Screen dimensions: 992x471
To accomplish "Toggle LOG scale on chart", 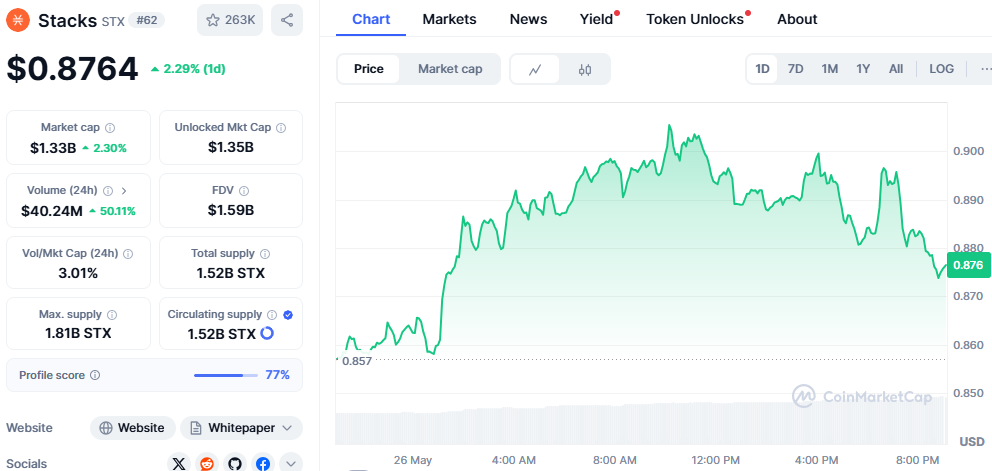I will tap(941, 69).
